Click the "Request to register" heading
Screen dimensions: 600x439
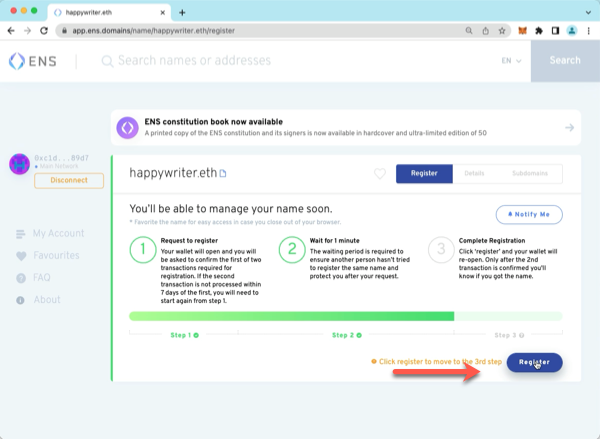click(x=189, y=241)
